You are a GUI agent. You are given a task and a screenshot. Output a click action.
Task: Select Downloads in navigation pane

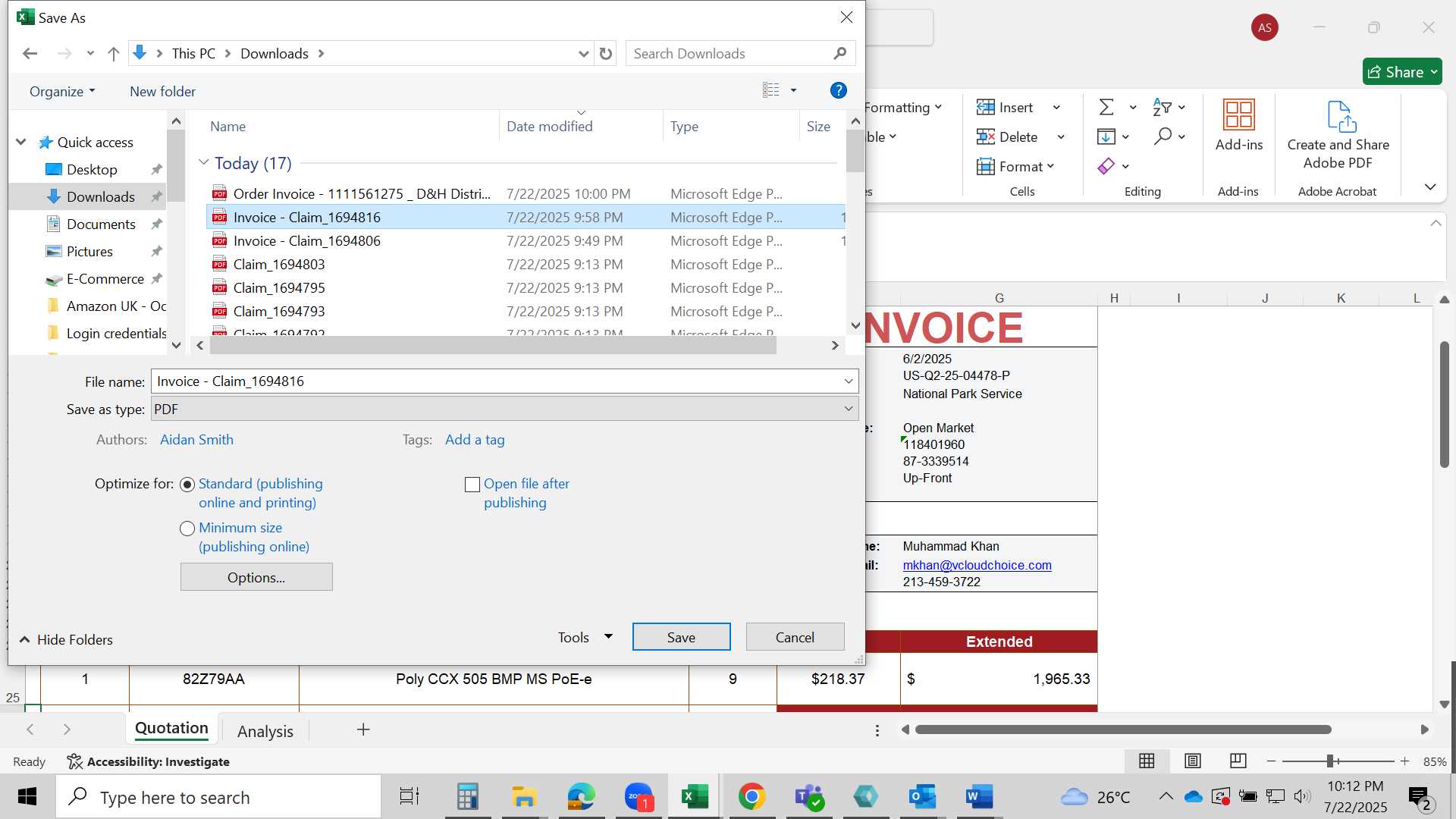(100, 197)
